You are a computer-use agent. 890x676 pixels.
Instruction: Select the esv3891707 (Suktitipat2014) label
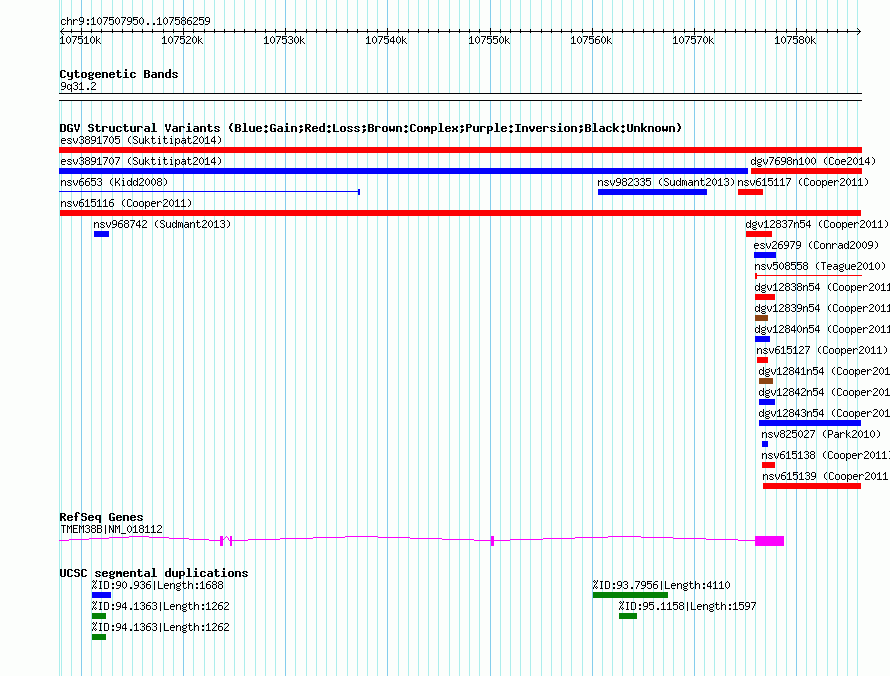(141, 161)
